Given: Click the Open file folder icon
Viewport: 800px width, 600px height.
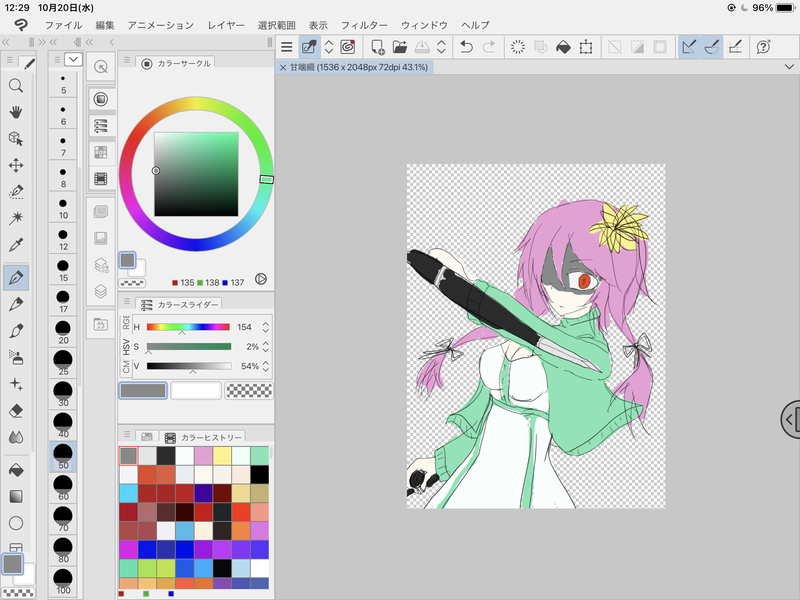Looking at the screenshot, I should pyautogui.click(x=400, y=46).
